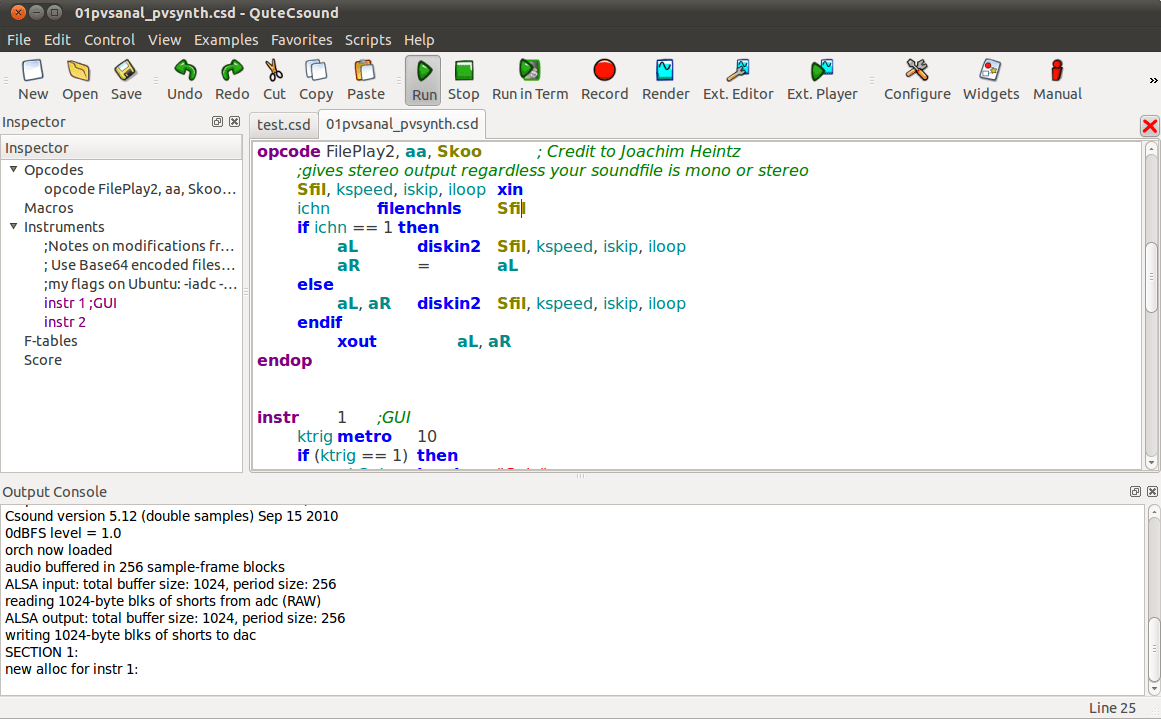This screenshot has width=1161, height=719.
Task: Close the Inspector panel
Action: point(234,121)
